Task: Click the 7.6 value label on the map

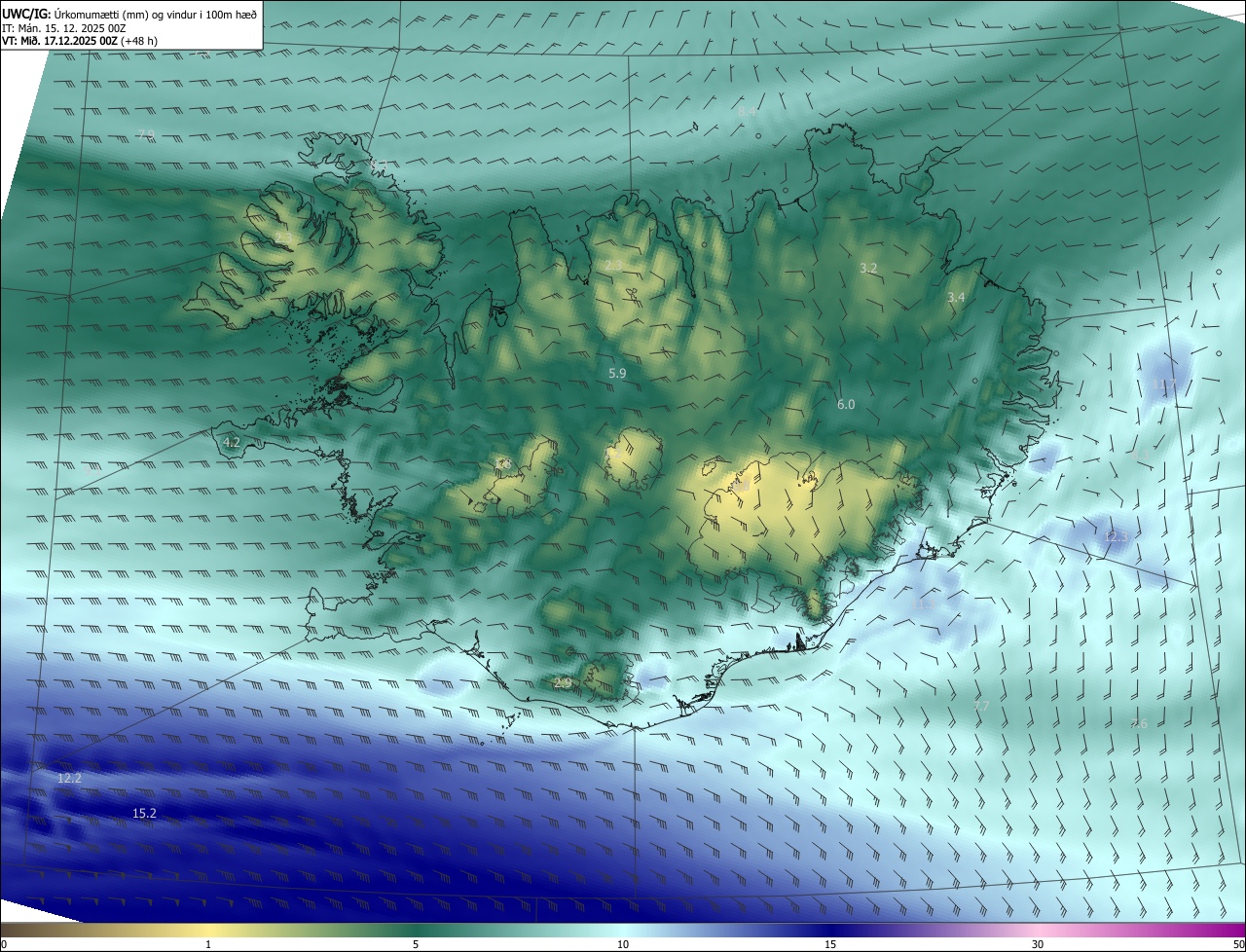Action: pyautogui.click(x=1139, y=723)
